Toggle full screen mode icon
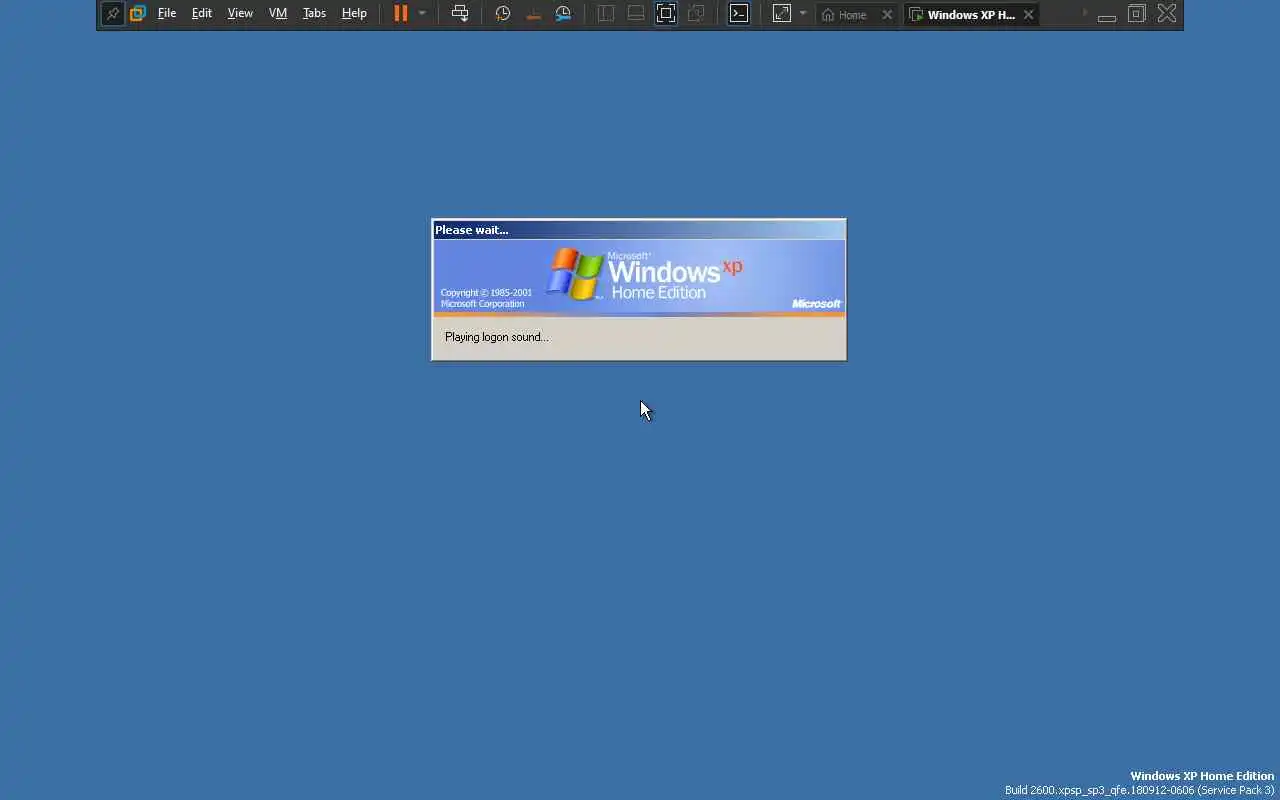1280x800 pixels. [666, 14]
